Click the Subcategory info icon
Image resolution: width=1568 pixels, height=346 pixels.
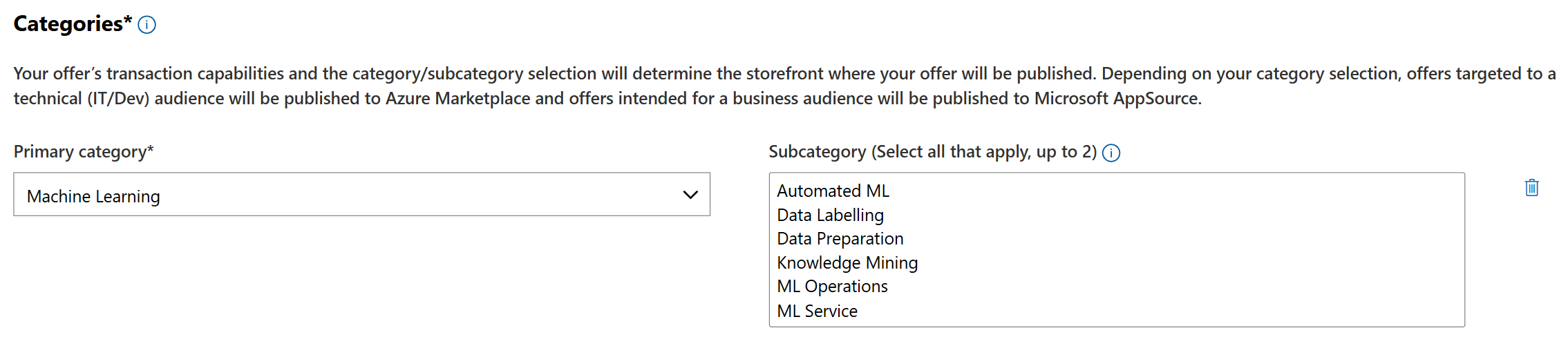coord(1111,153)
